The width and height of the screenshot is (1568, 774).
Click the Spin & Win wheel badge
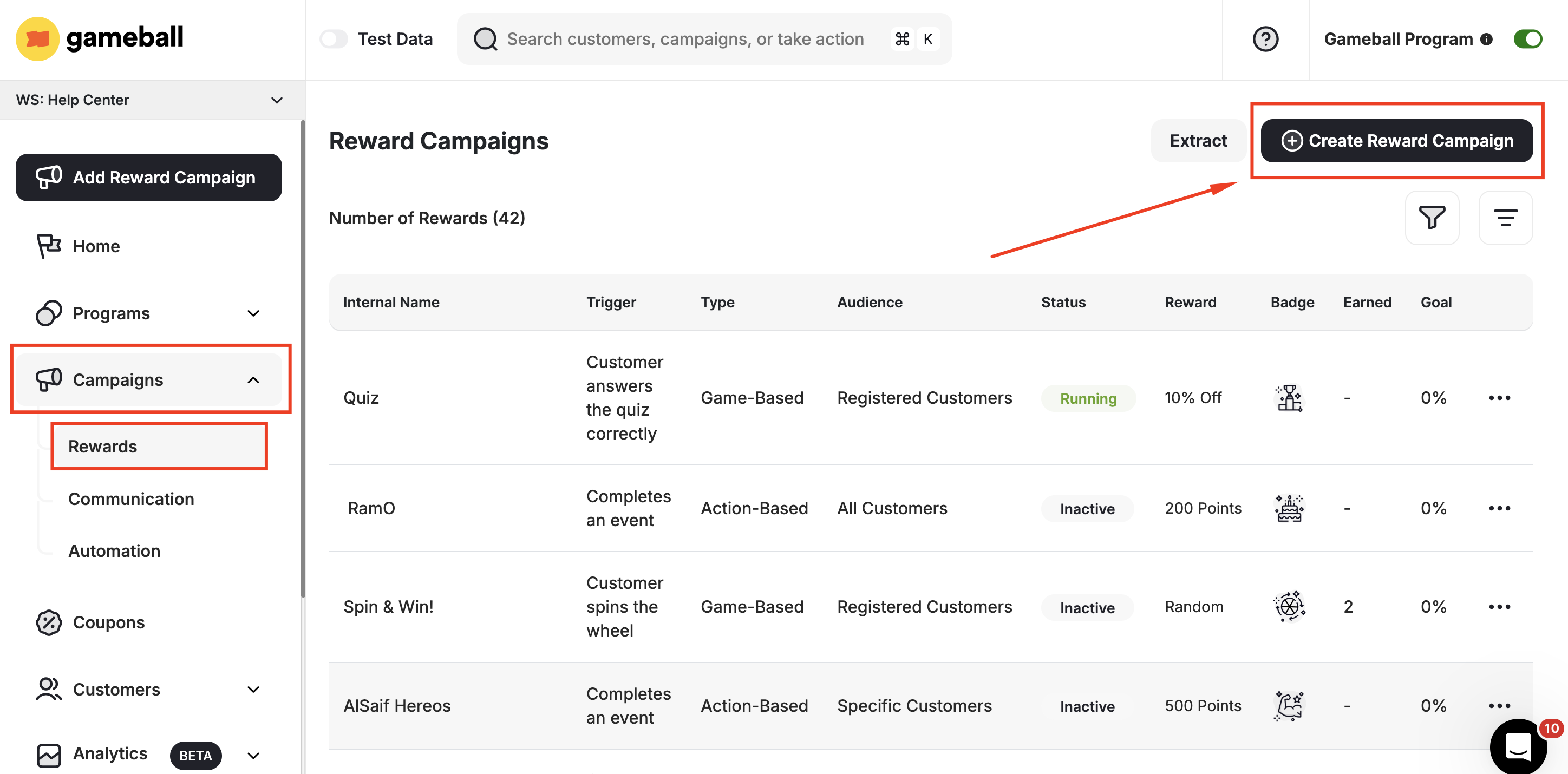[1289, 606]
